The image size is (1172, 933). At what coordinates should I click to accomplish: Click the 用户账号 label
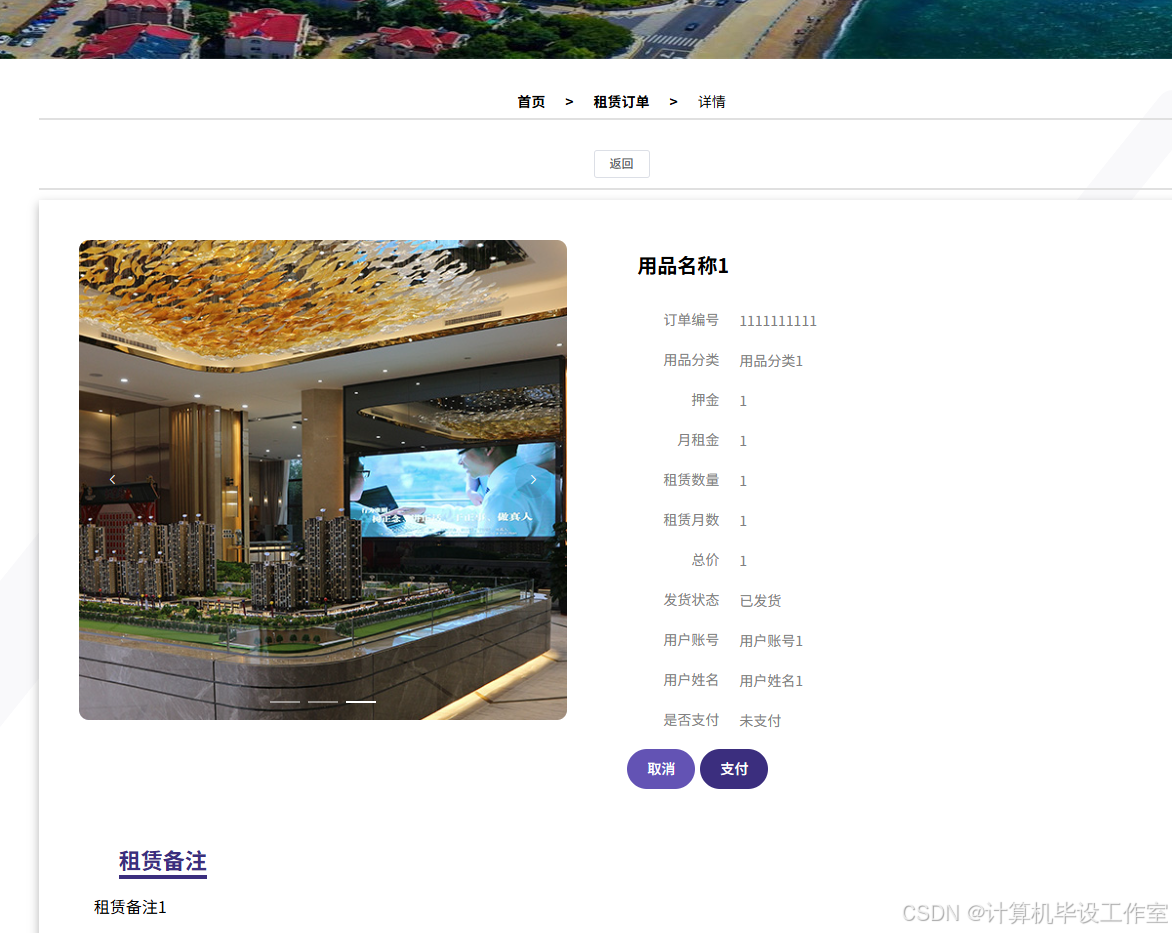coord(691,640)
